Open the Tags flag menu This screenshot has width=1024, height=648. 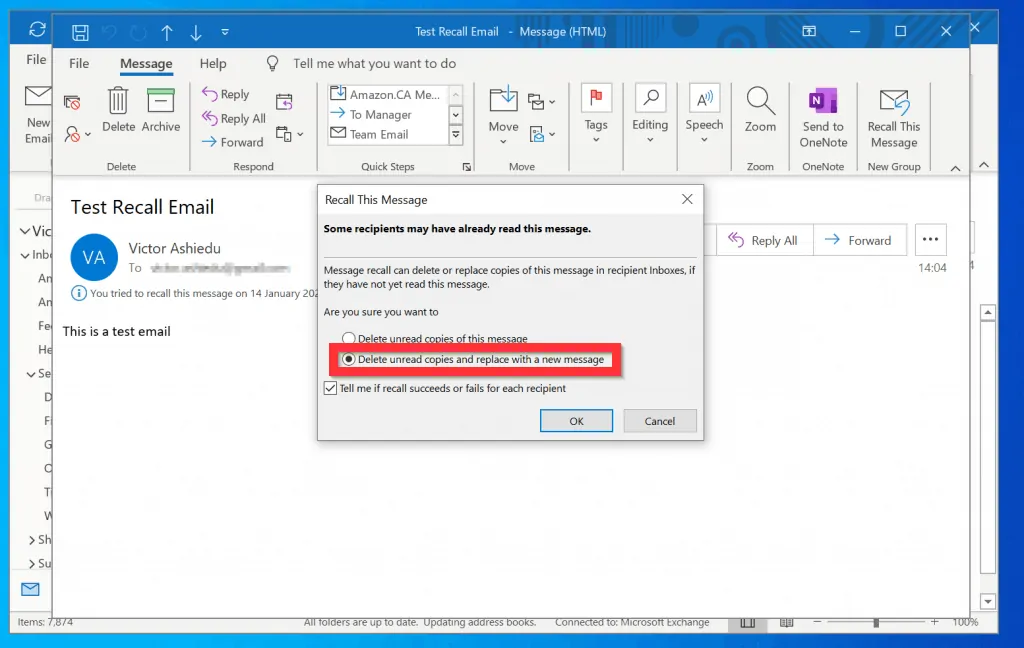tap(596, 114)
